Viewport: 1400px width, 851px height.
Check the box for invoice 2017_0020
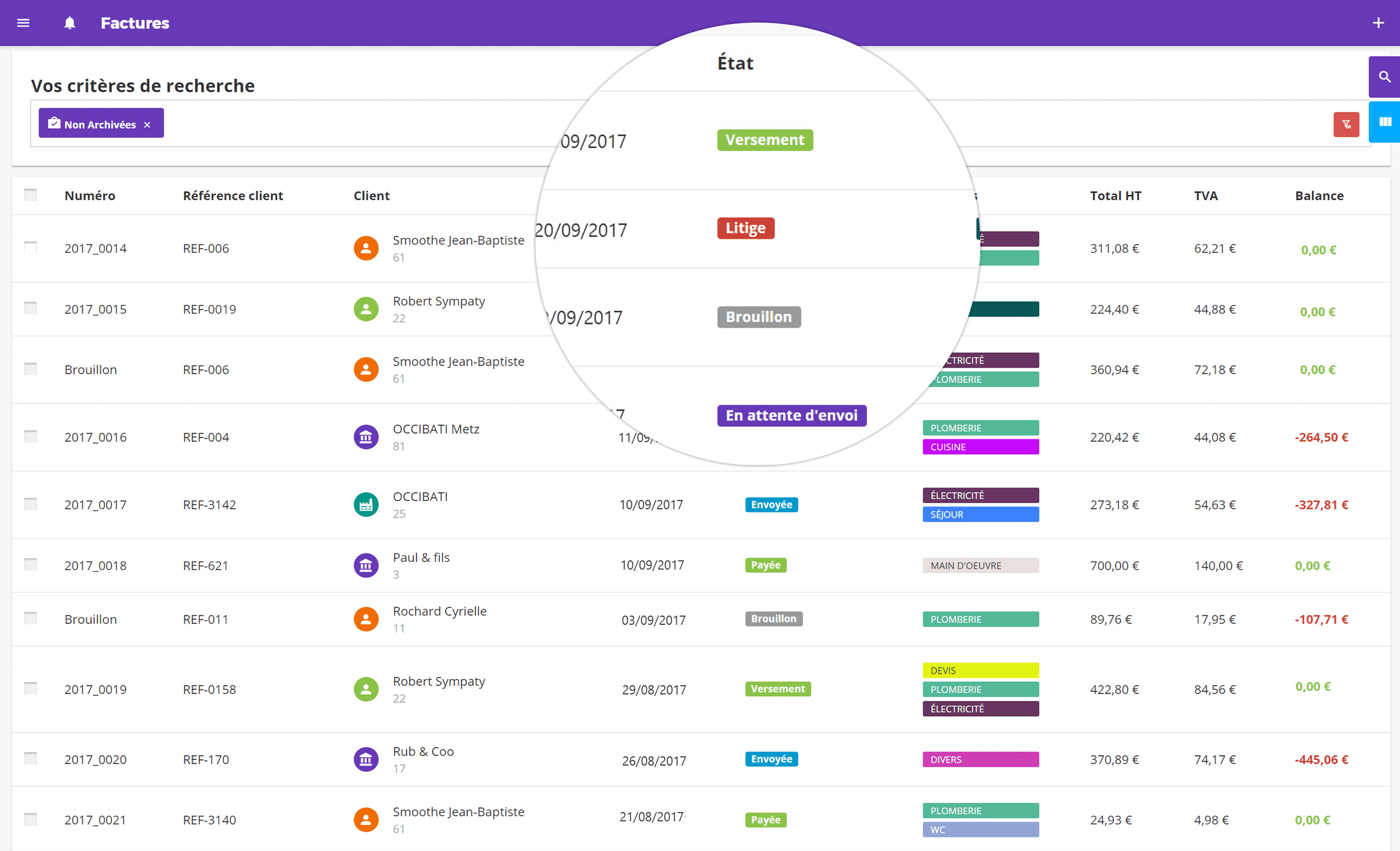tap(31, 758)
